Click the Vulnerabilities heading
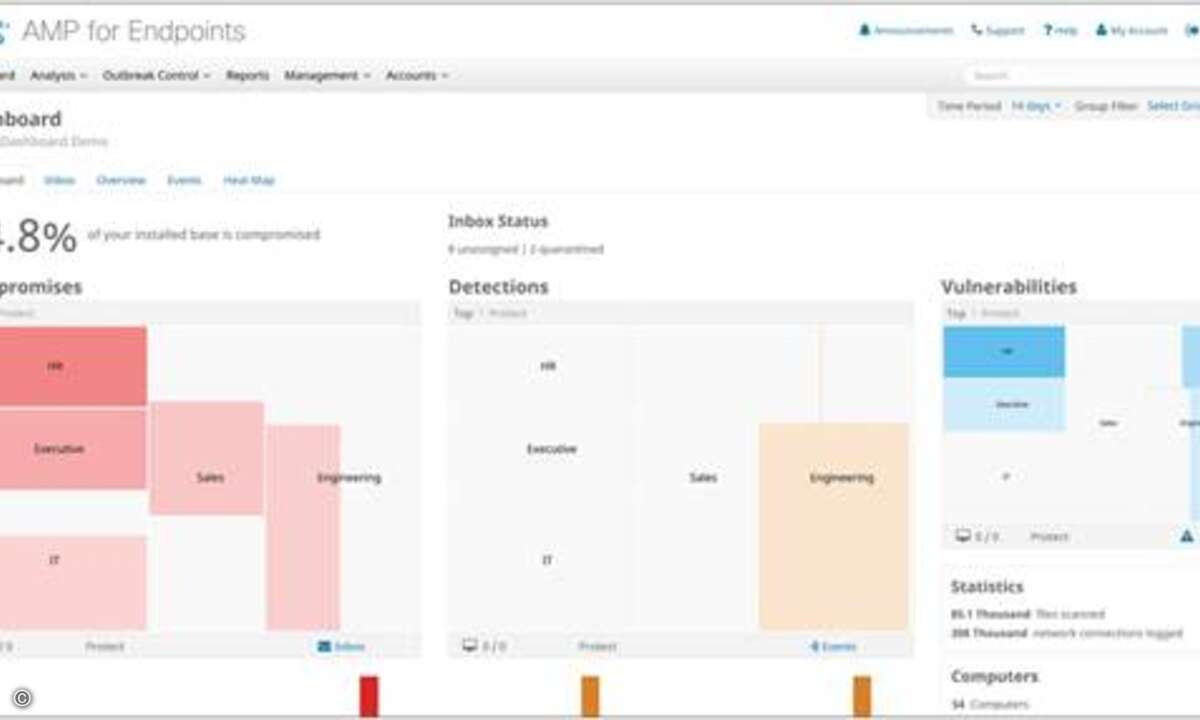 pos(1009,287)
